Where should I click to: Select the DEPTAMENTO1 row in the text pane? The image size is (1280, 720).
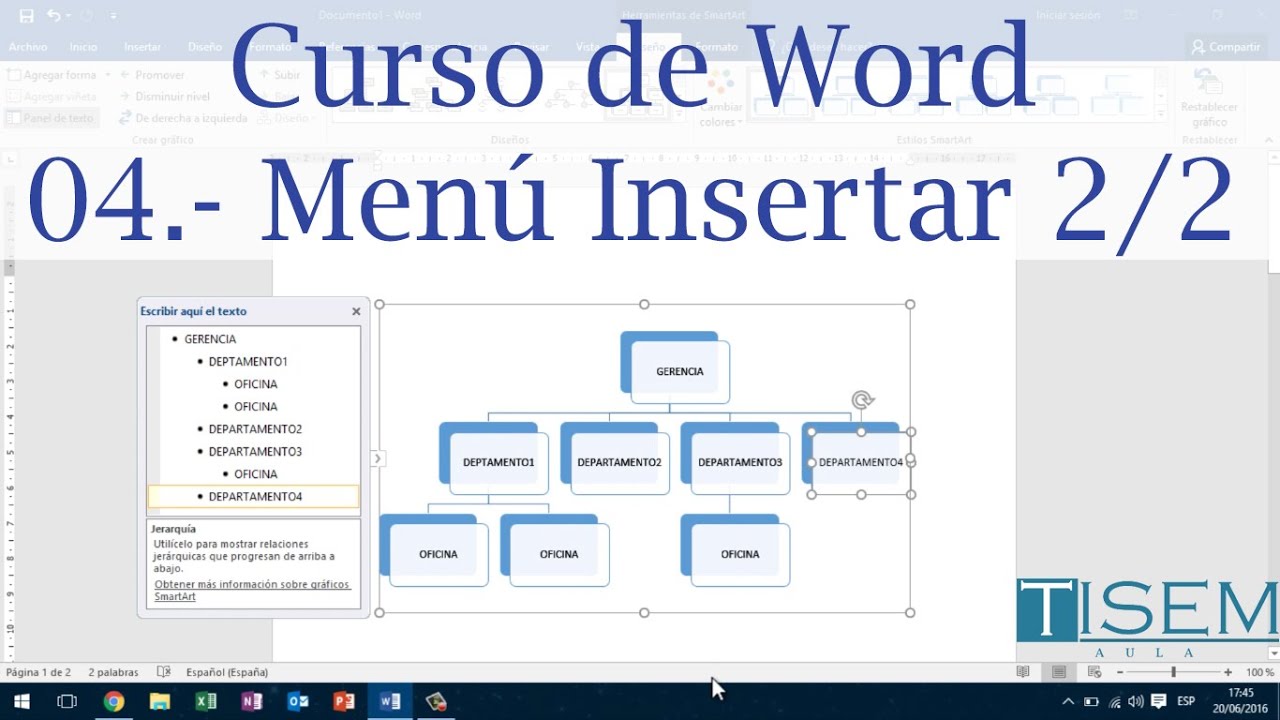click(x=253, y=361)
